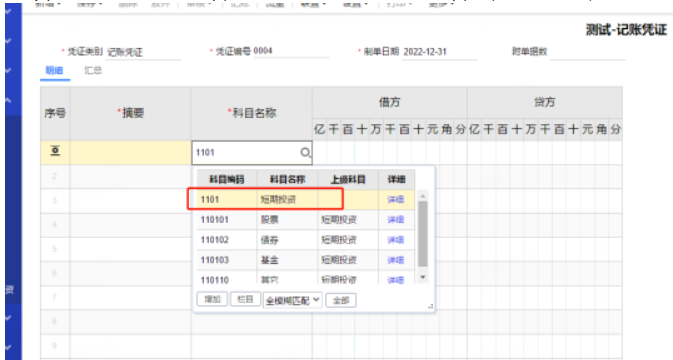Click the 借方 column header

(x=390, y=102)
